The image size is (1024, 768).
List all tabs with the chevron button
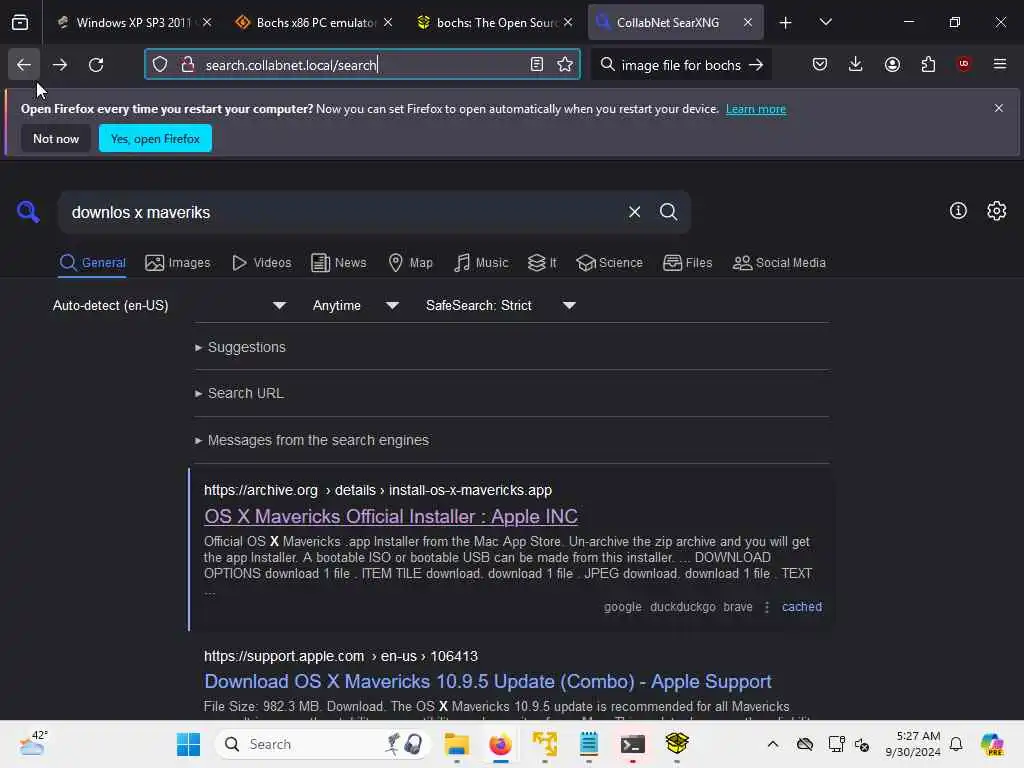click(x=825, y=23)
